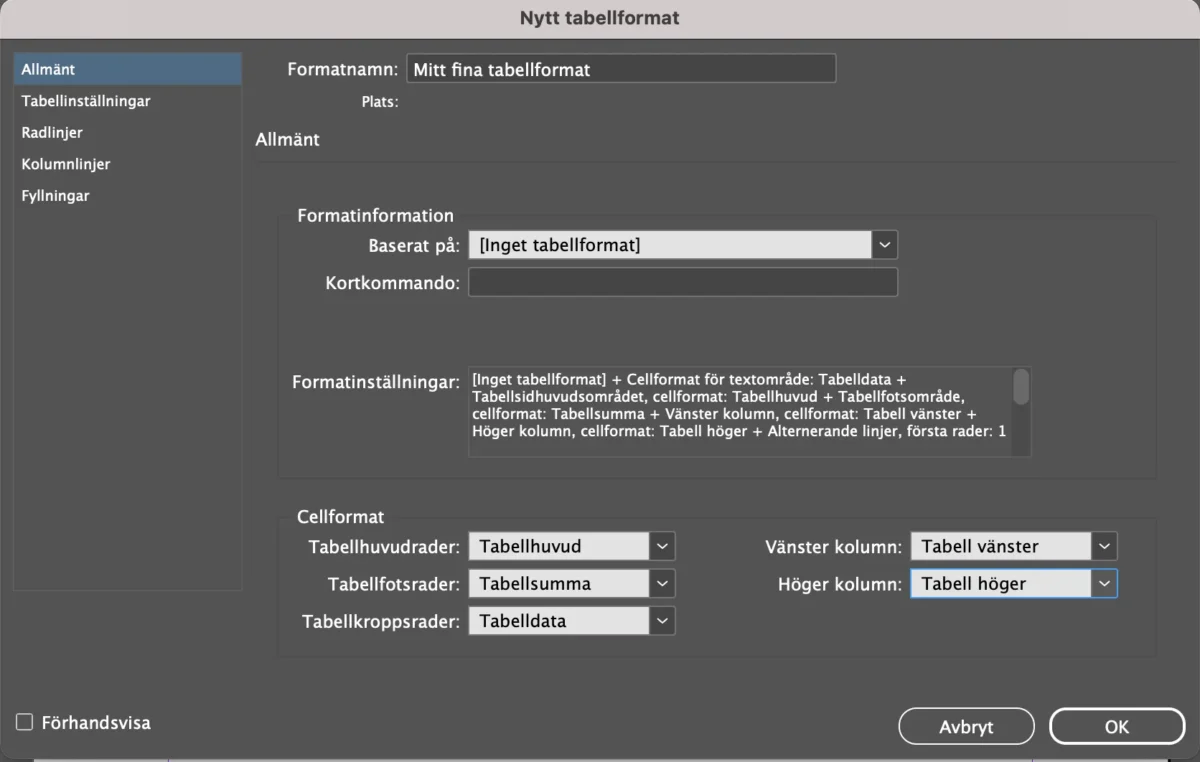1200x762 pixels.
Task: Select Tabellinställningar in the sidebar
Action: tap(85, 100)
